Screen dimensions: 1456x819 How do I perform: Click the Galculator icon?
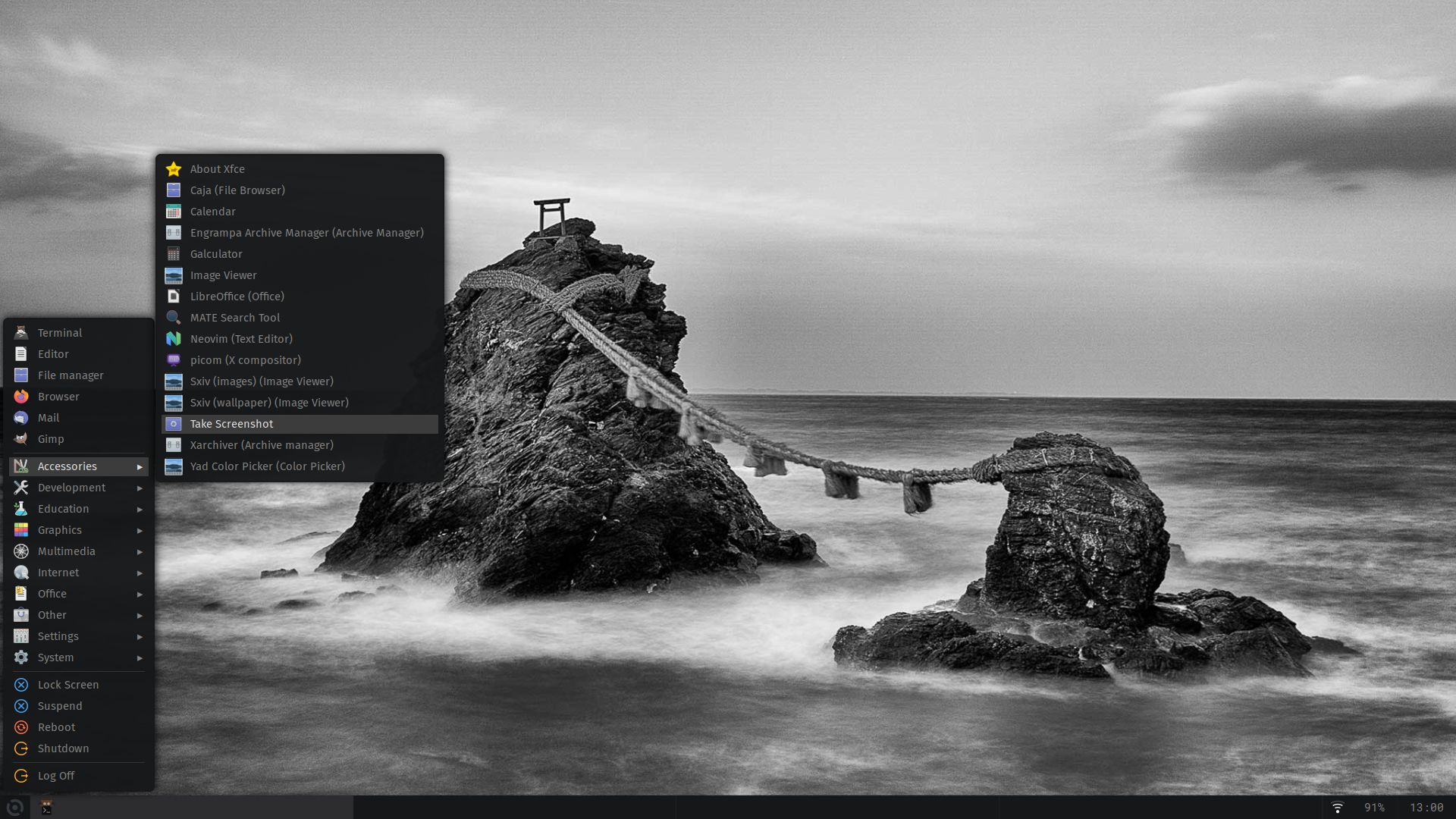174,254
